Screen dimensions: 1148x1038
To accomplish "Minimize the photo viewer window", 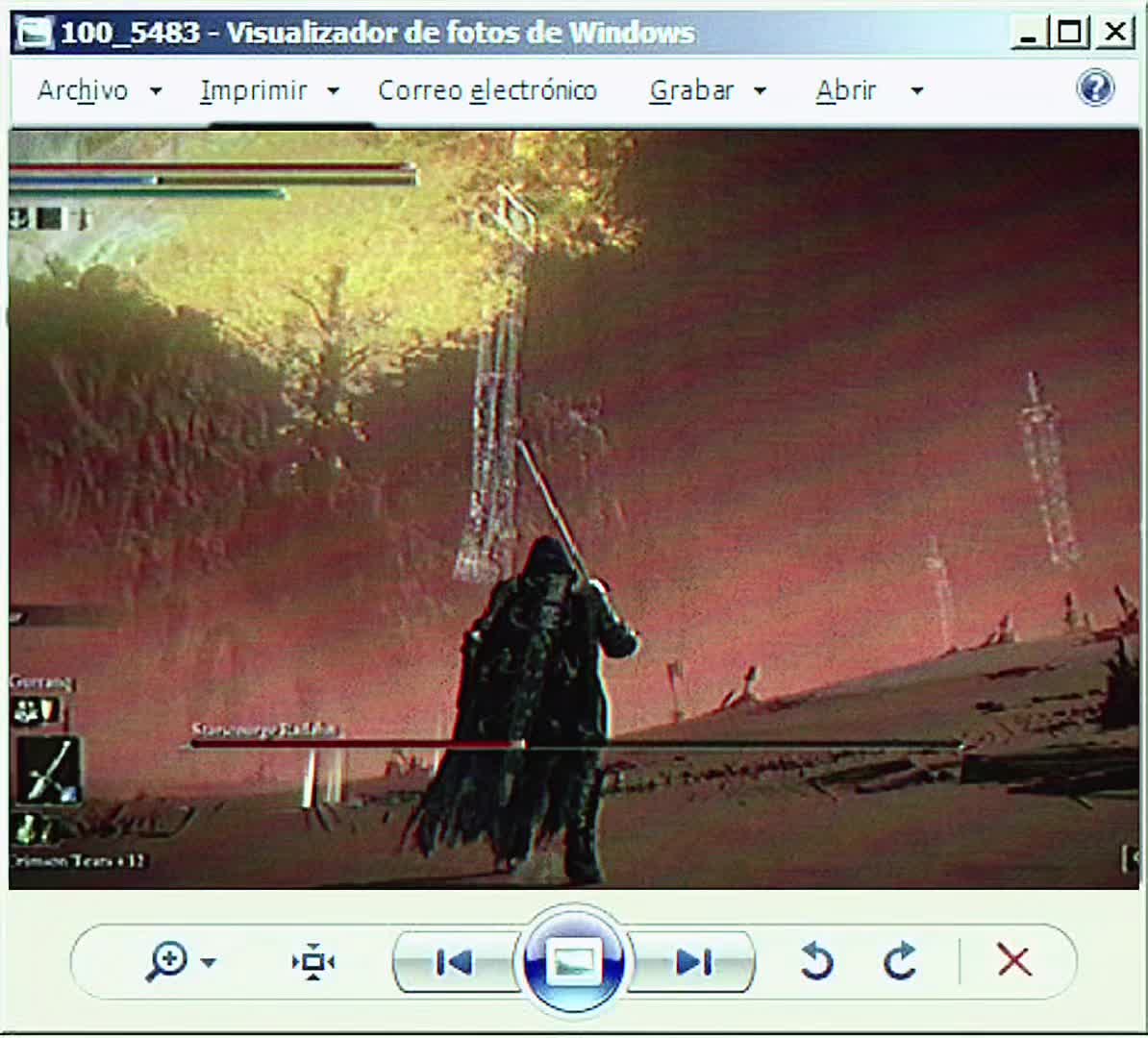I will pyautogui.click(x=1028, y=33).
